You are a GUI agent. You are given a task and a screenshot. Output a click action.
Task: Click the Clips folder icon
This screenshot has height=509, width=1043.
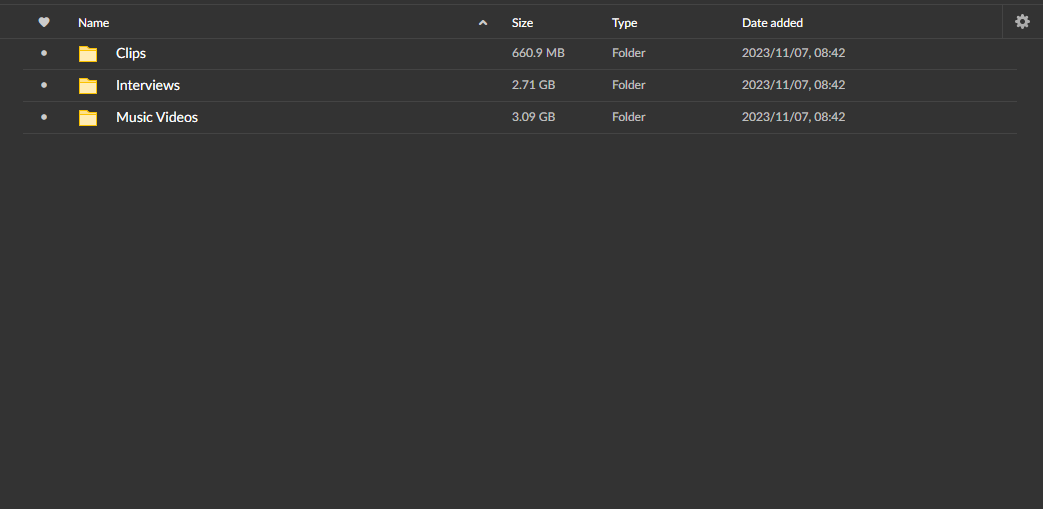point(88,54)
